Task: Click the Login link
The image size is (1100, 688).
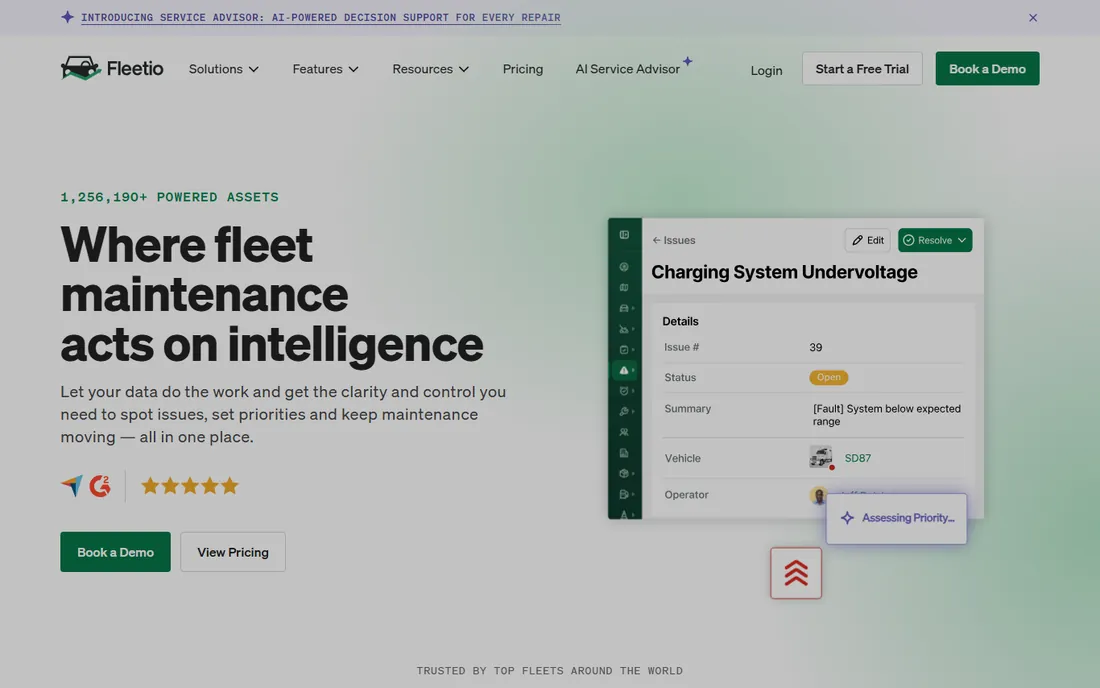Action: click(766, 70)
